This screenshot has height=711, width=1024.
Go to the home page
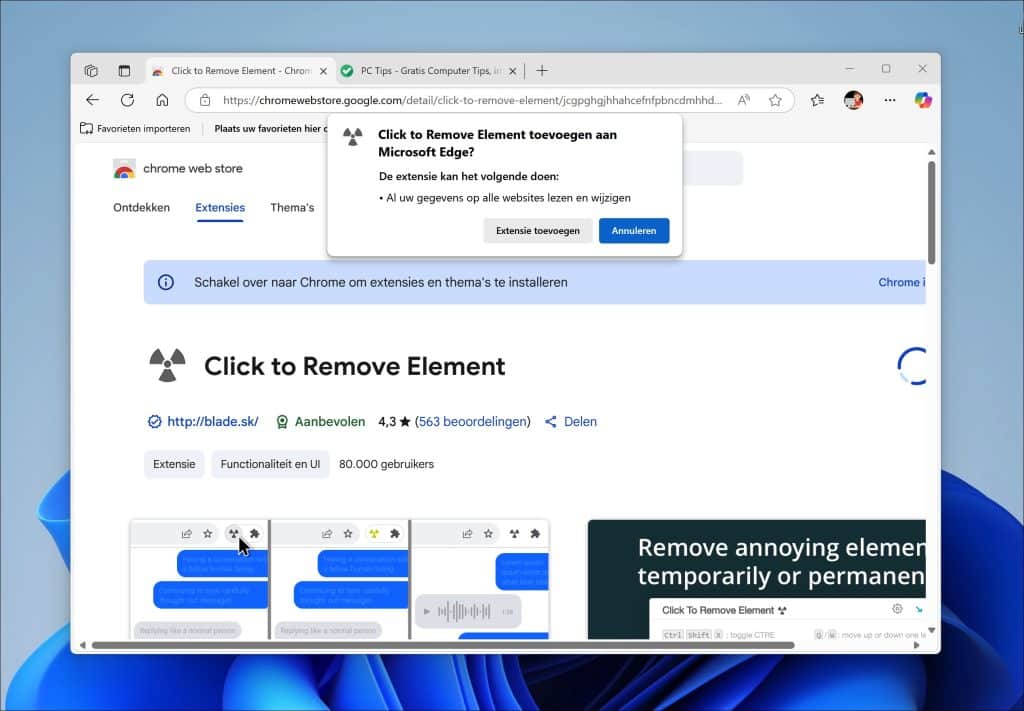(x=162, y=100)
